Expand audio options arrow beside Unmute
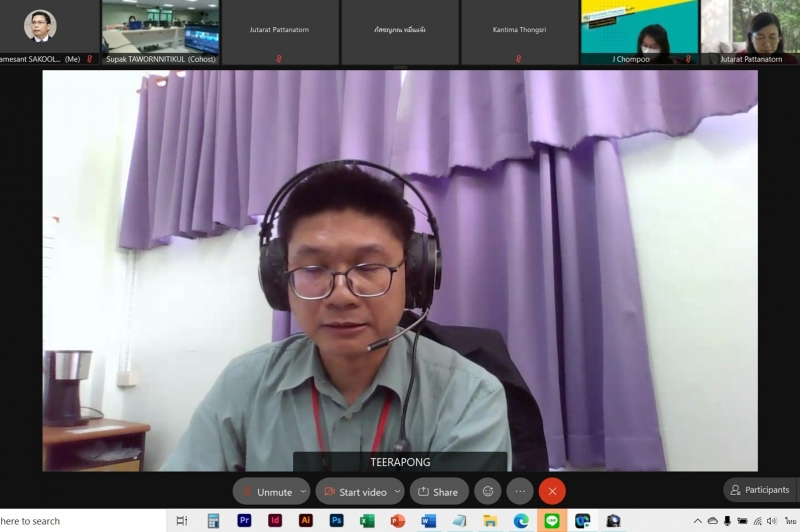This screenshot has height=532, width=800. [x=303, y=491]
